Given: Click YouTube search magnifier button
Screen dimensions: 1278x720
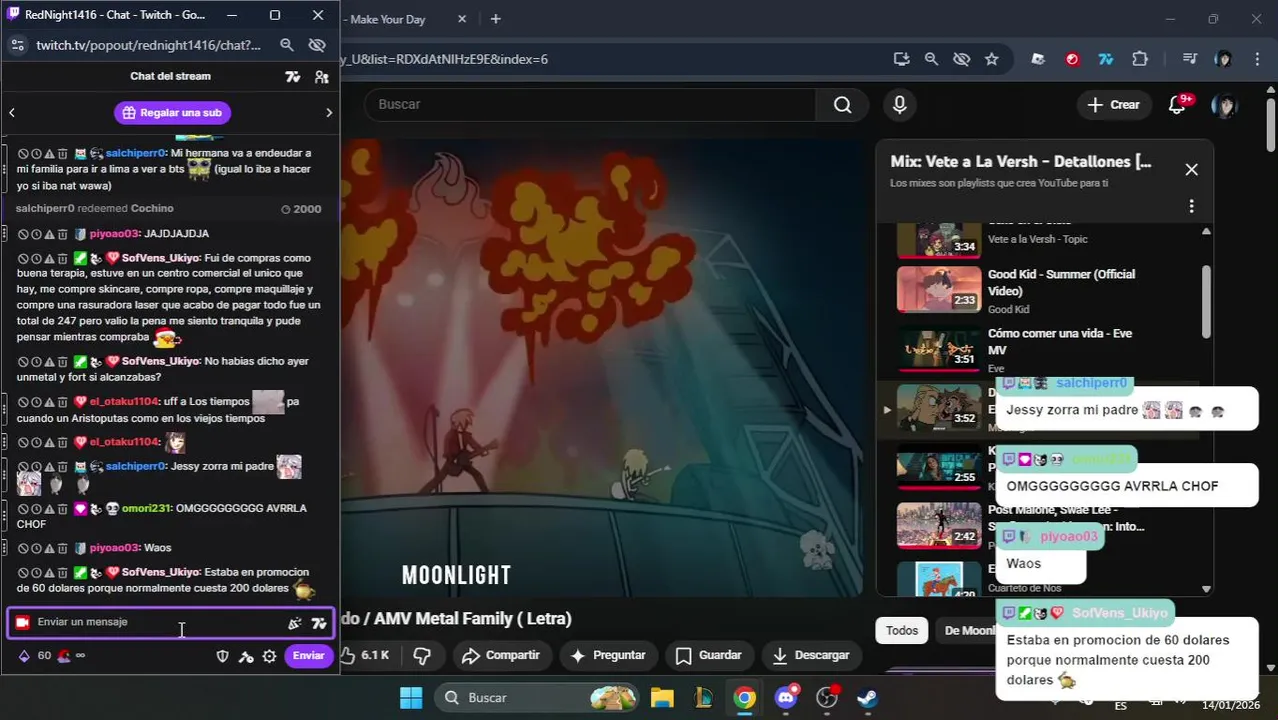Looking at the screenshot, I should (x=842, y=105).
